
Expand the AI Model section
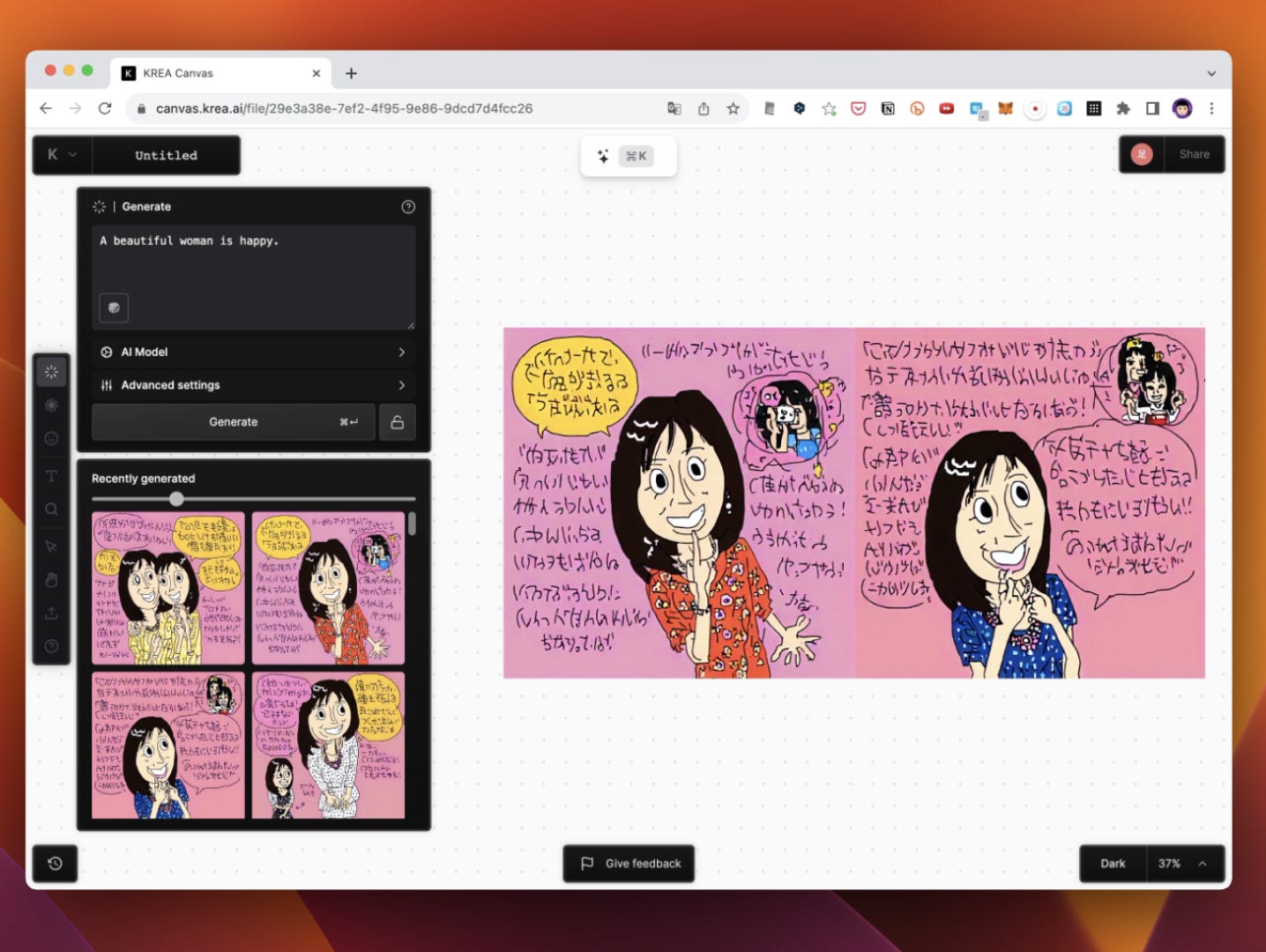tap(254, 352)
